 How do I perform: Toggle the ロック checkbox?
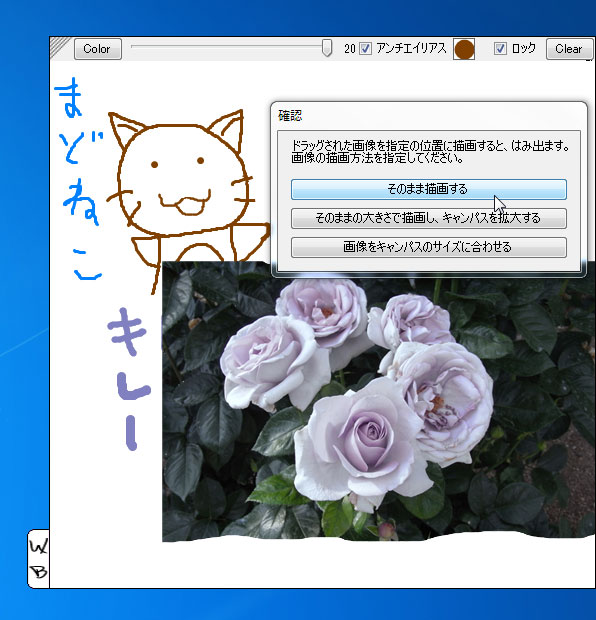500,49
